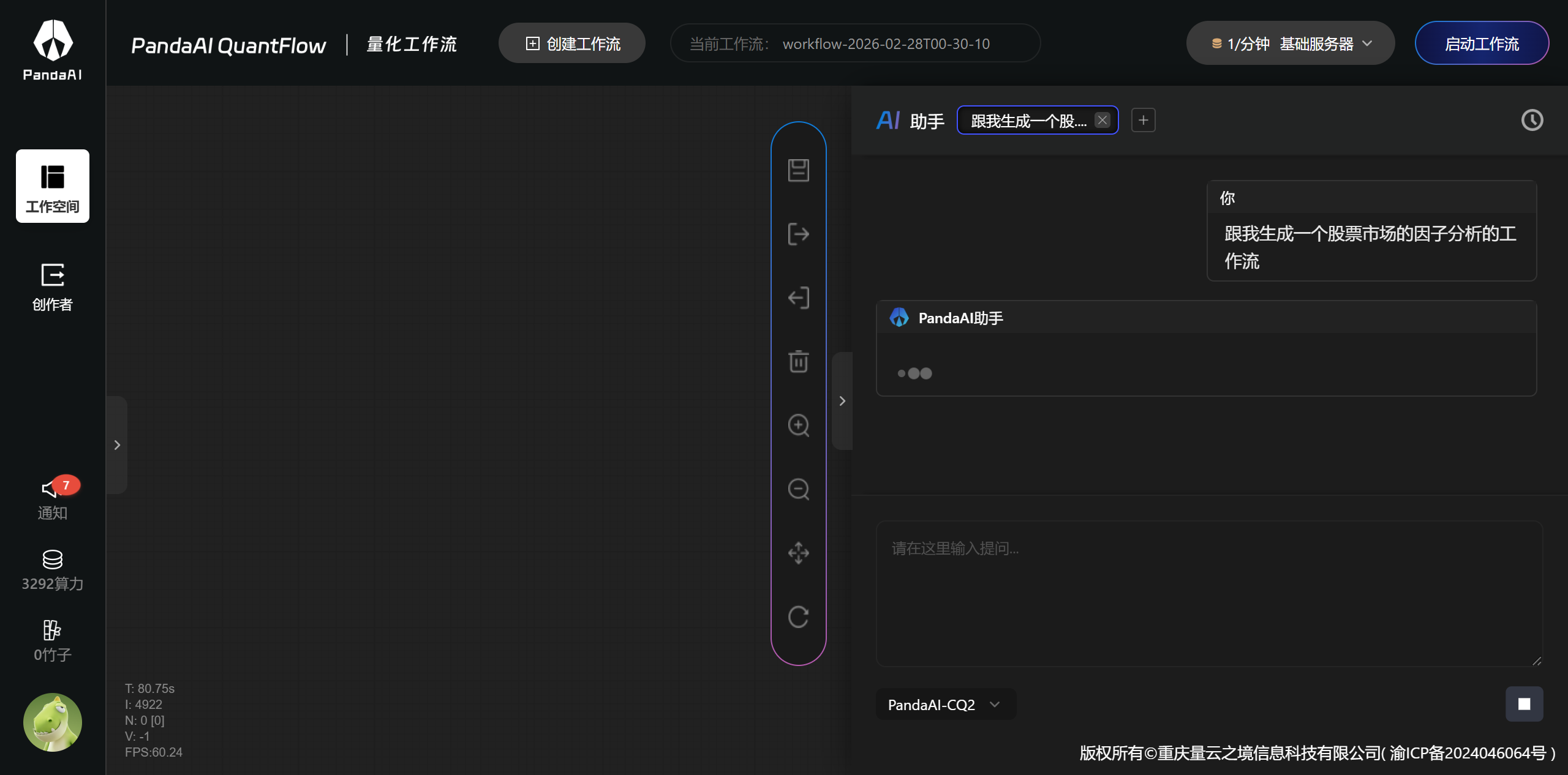The image size is (1568, 775).
Task: Click the 量化工作流 heading text
Action: coord(412,44)
